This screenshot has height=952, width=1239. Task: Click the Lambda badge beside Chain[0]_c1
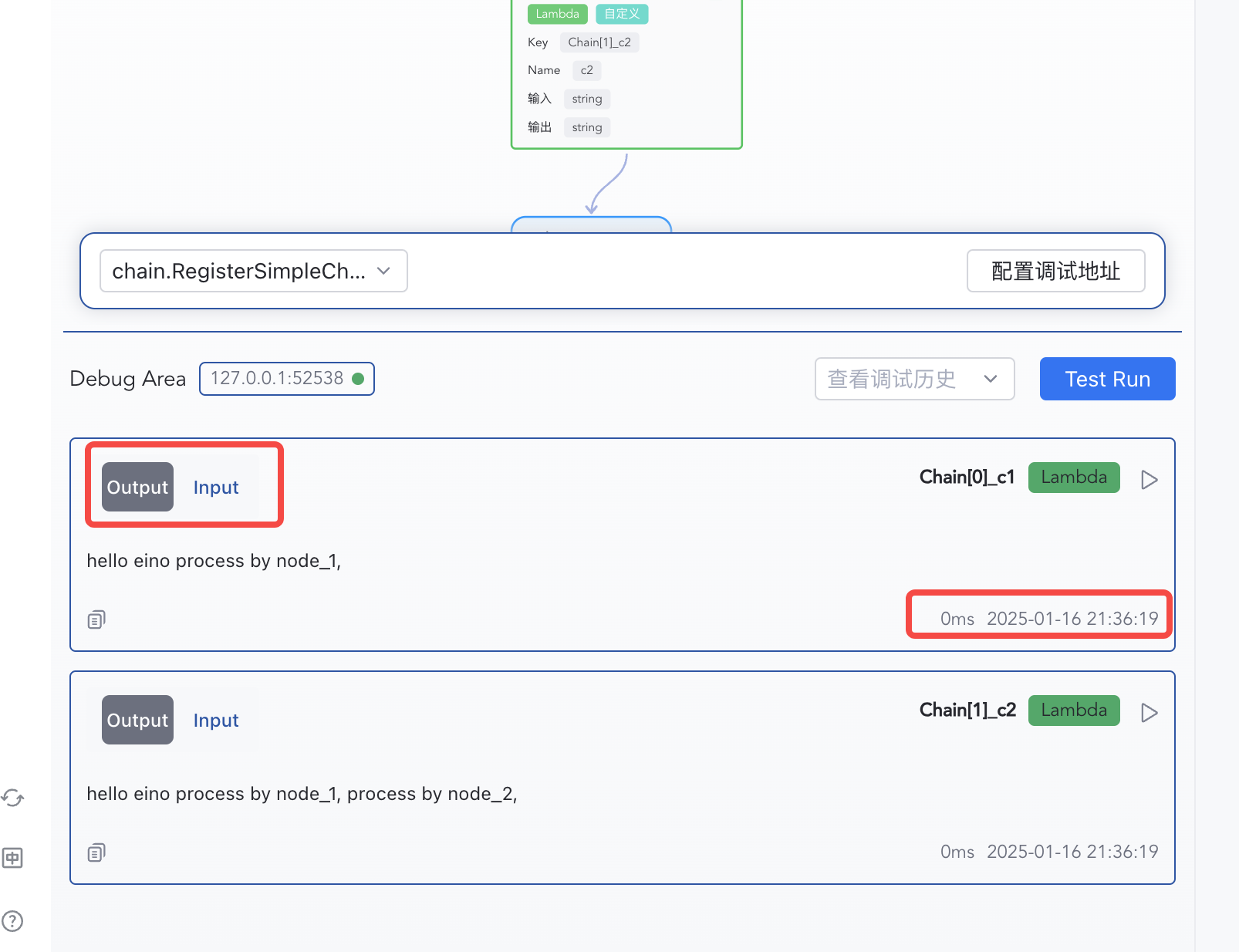tap(1073, 478)
